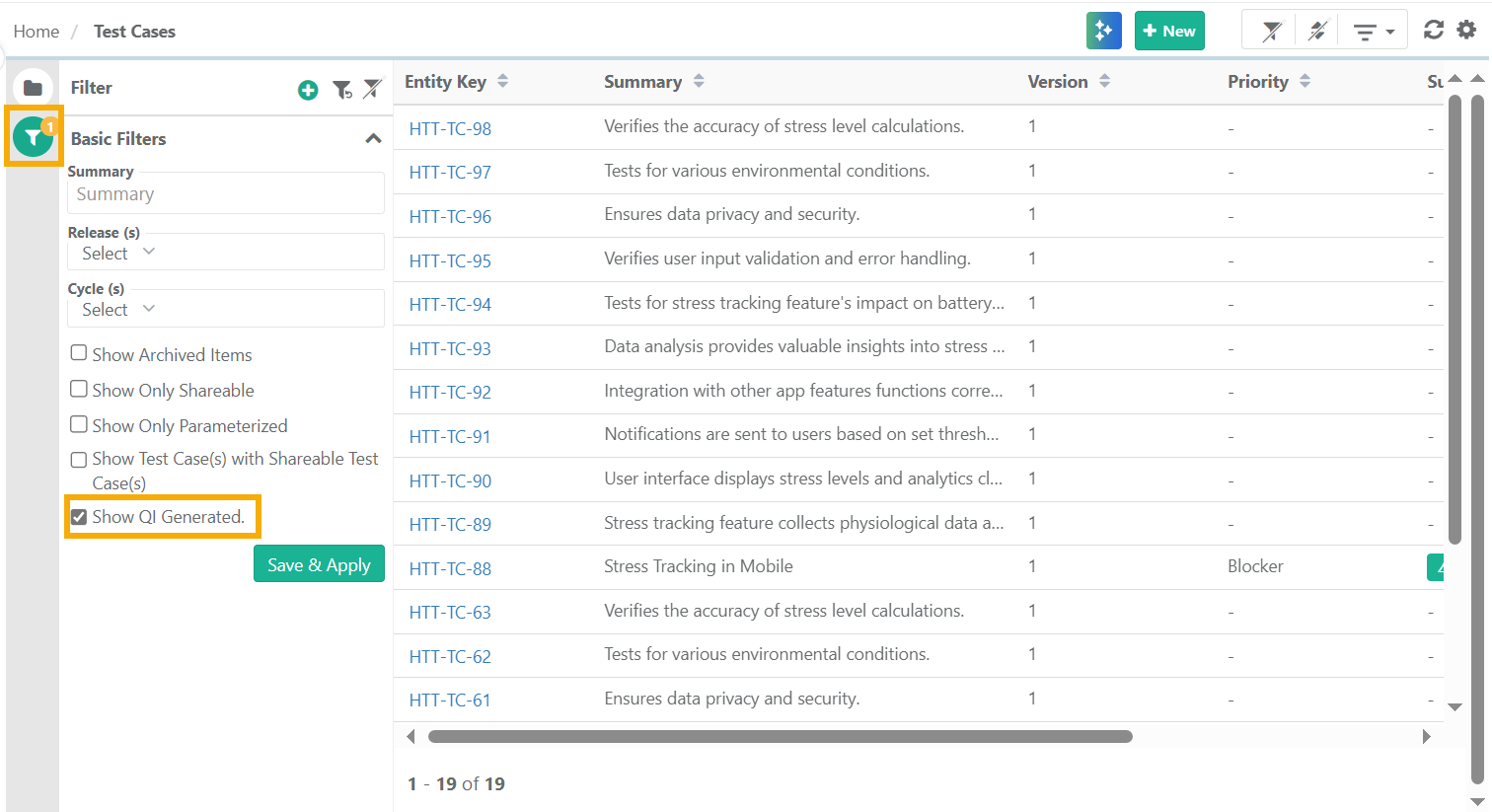Open grid settings via the gear icon

coord(1467,31)
